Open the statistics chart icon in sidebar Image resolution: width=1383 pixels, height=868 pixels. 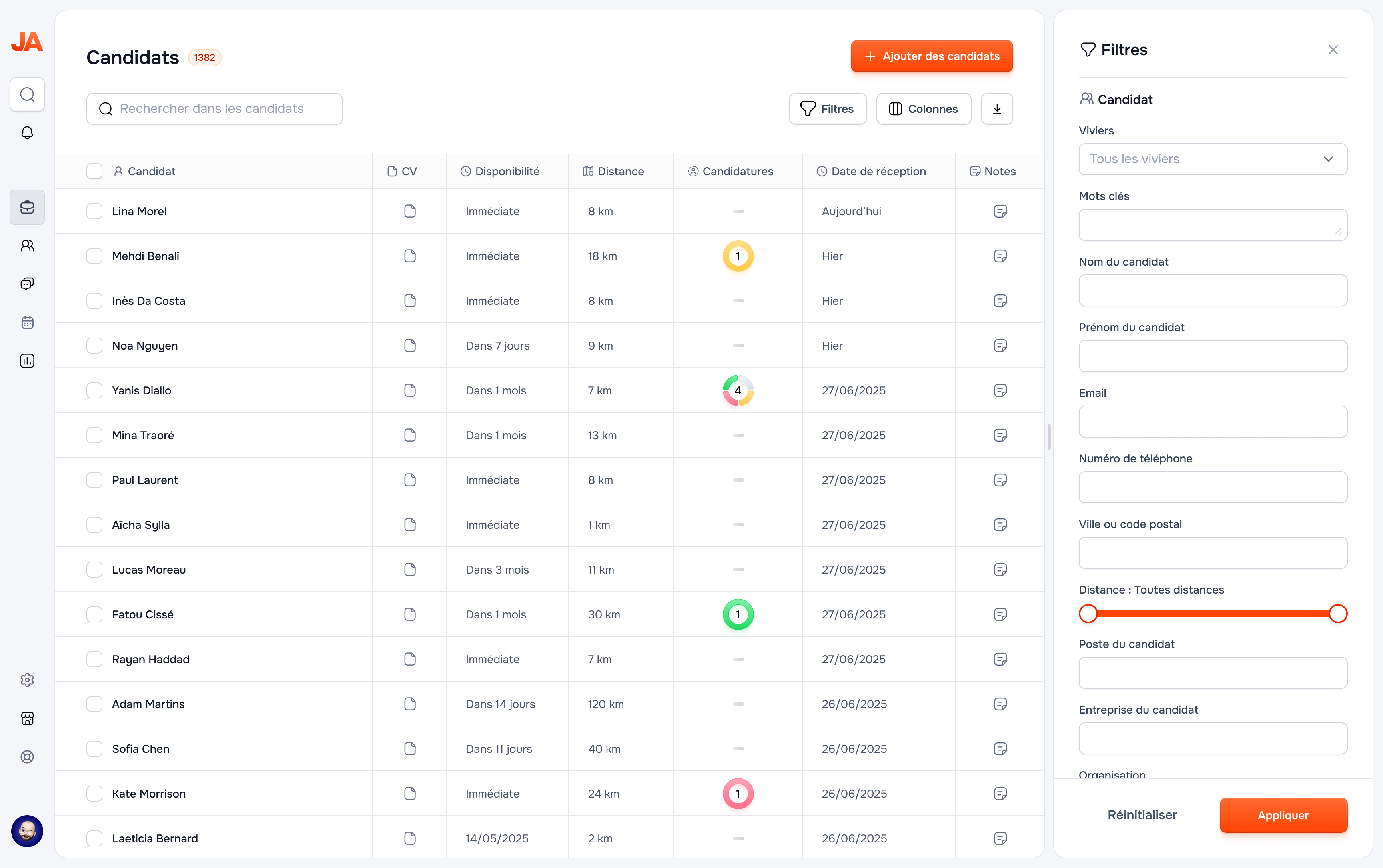pos(27,360)
